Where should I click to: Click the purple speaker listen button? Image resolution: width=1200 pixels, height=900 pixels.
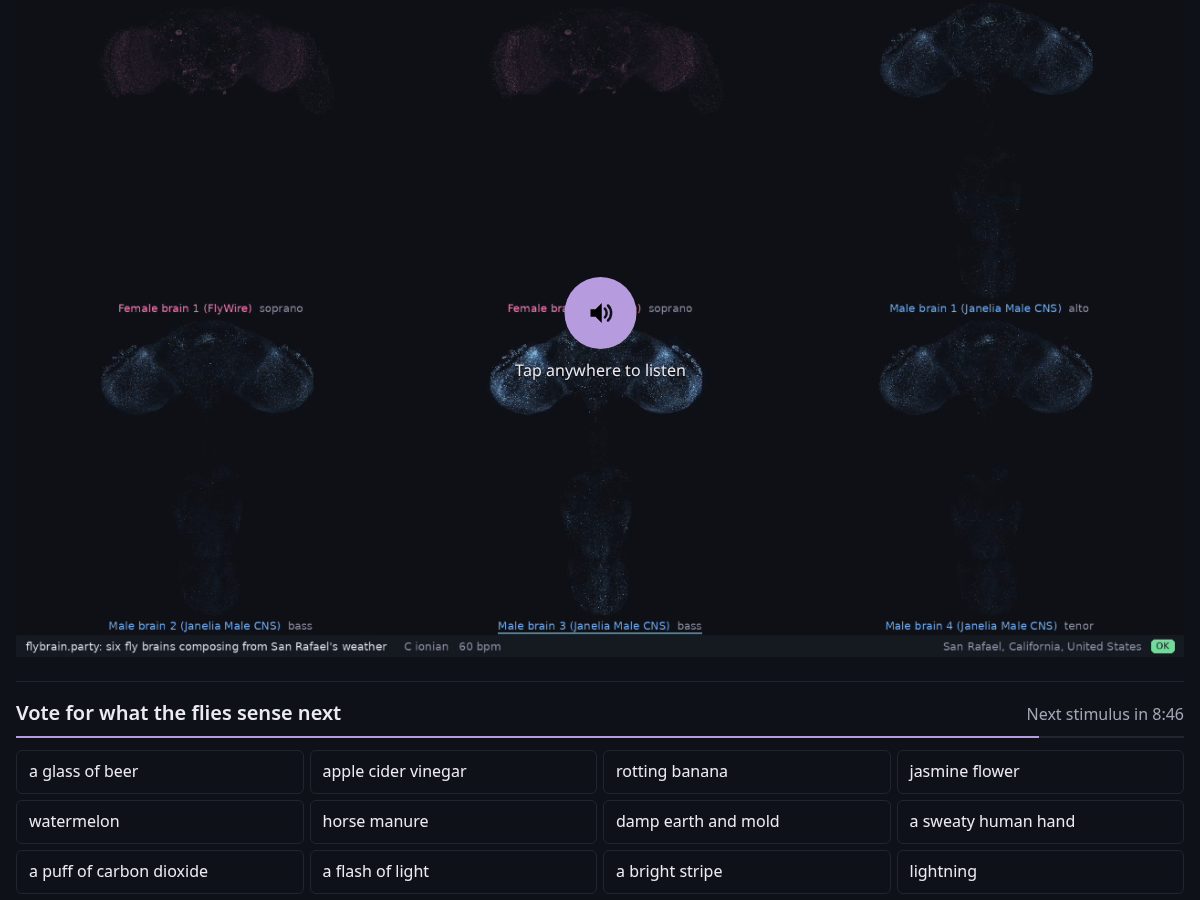point(600,313)
